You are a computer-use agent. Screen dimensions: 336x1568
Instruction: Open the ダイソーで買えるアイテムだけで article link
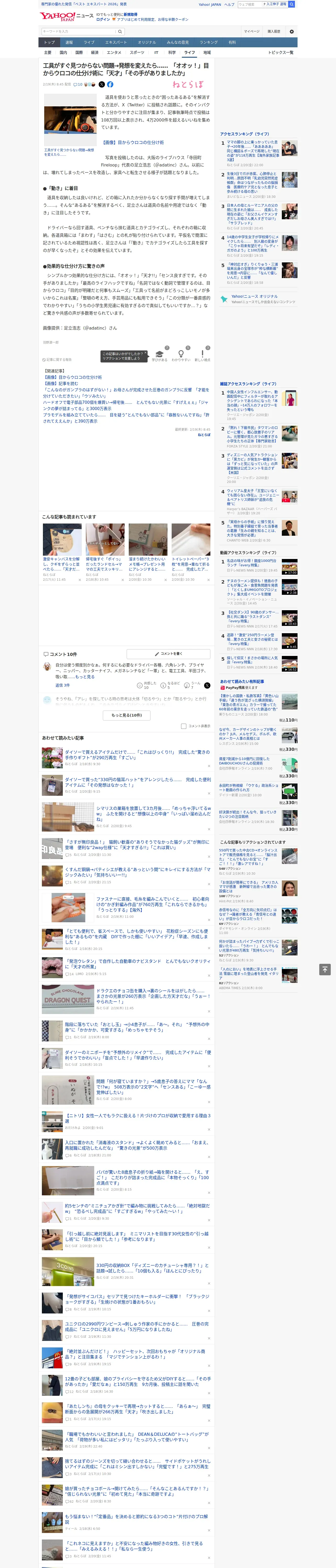(137, 755)
